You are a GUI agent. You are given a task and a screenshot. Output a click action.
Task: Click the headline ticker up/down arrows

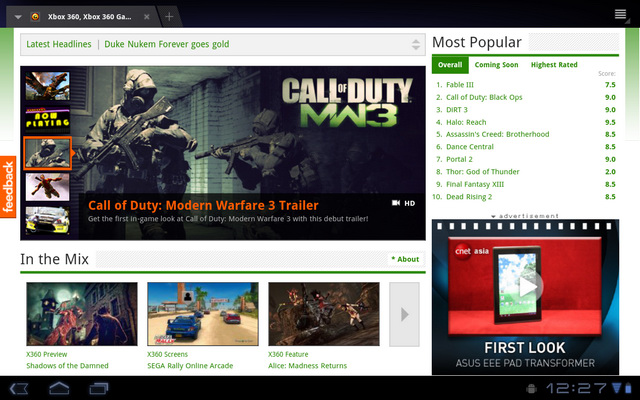416,44
